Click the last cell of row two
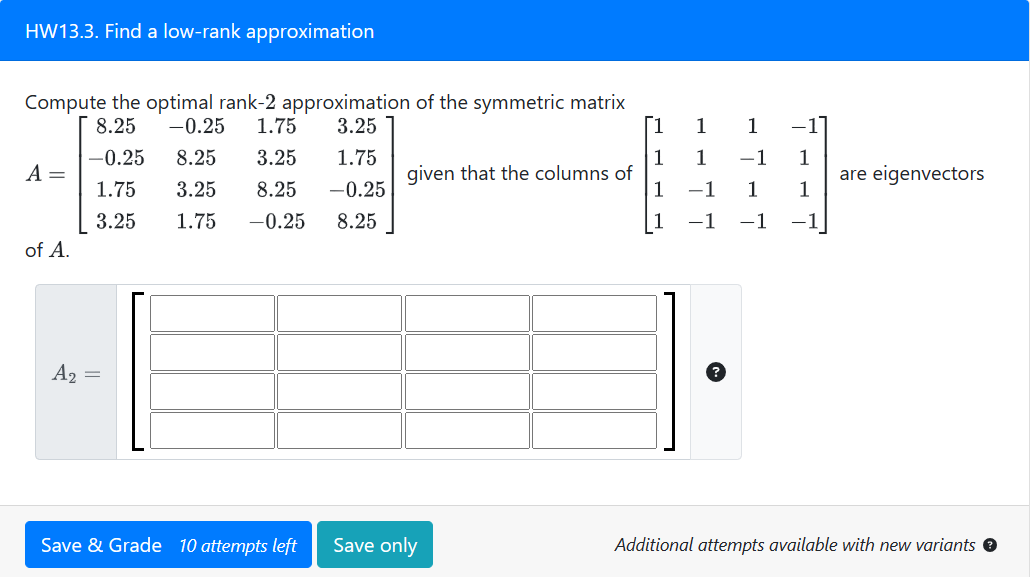Image resolution: width=1031 pixels, height=577 pixels. 594,351
